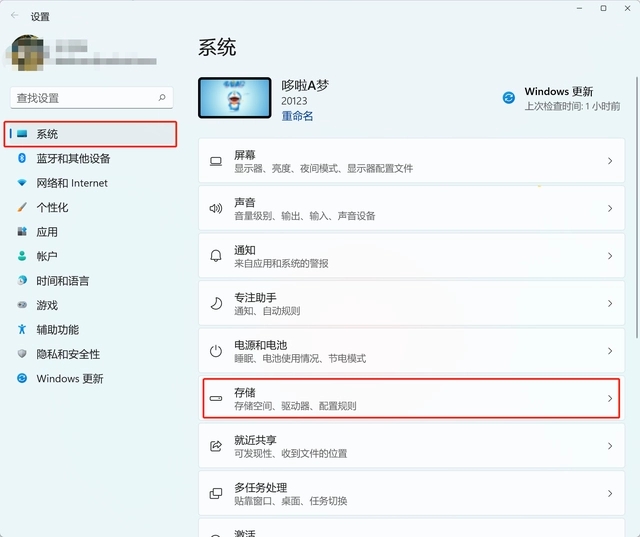640x537 pixels.
Task: Click the 就近共享 share icon
Action: click(x=216, y=446)
